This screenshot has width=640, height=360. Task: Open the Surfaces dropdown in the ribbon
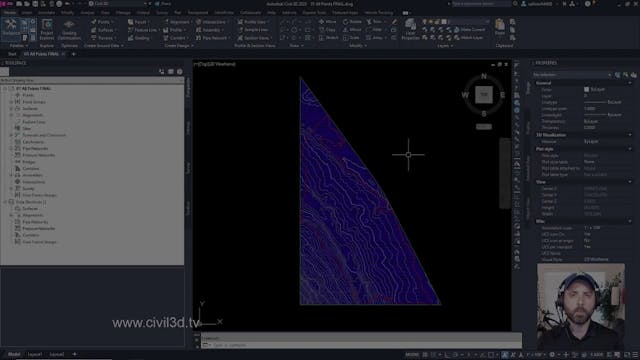point(104,30)
